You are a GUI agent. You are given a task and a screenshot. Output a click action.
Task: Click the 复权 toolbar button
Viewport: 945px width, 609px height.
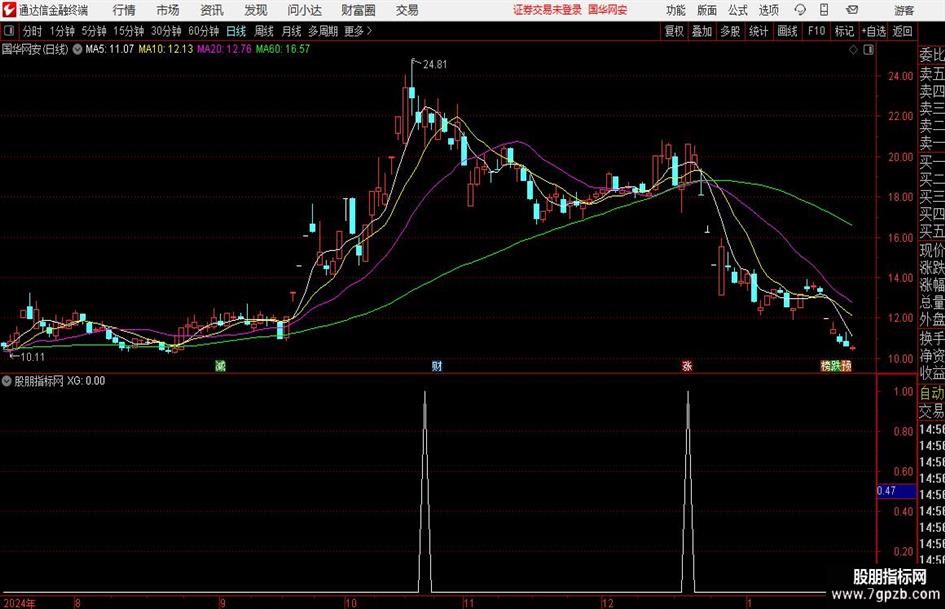pos(674,31)
